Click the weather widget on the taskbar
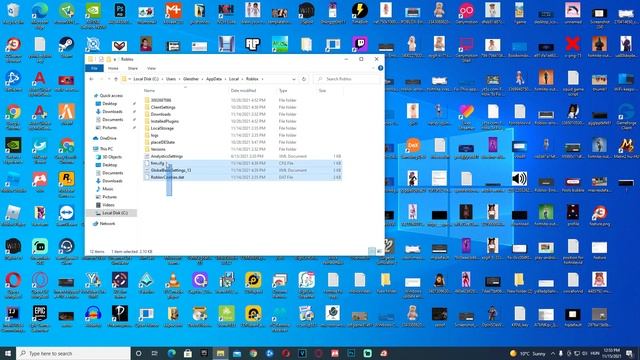The image size is (640, 360). pos(527,353)
